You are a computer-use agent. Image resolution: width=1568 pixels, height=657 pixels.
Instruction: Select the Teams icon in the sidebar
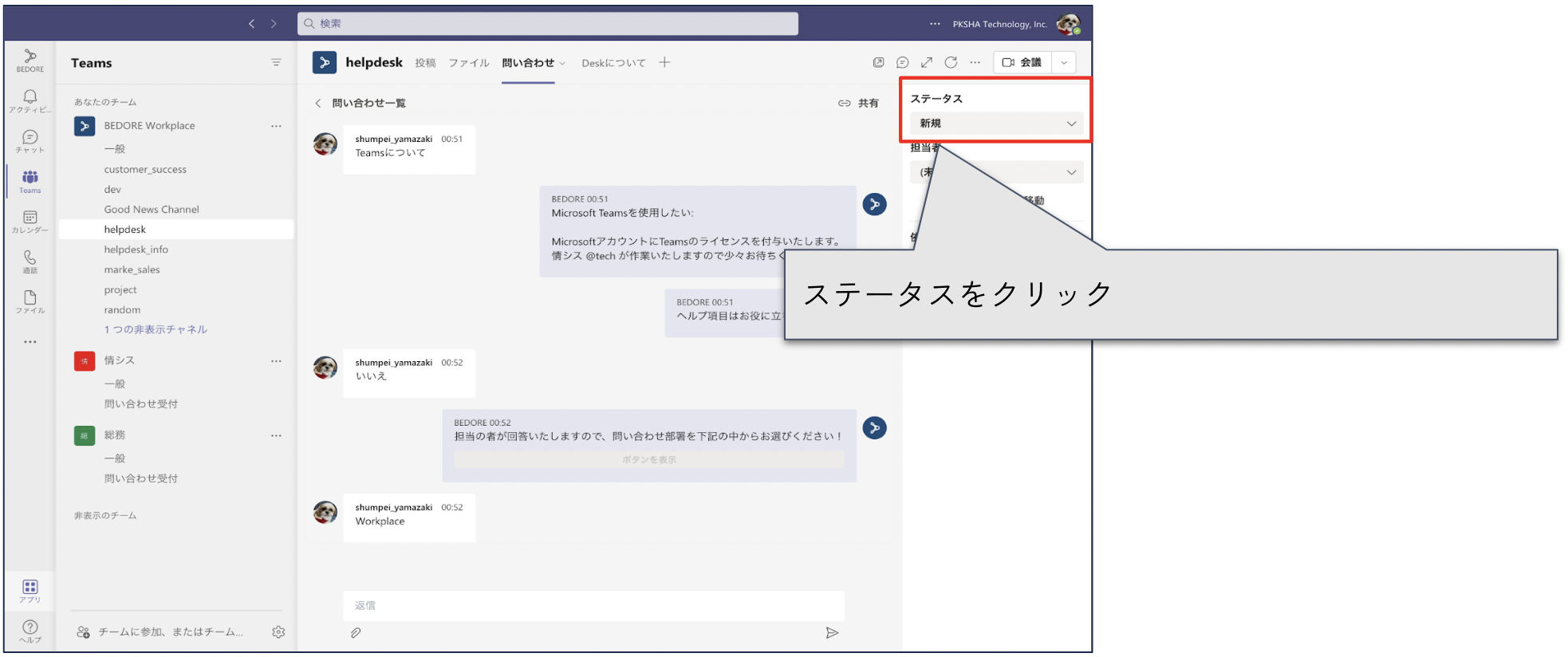[x=30, y=181]
